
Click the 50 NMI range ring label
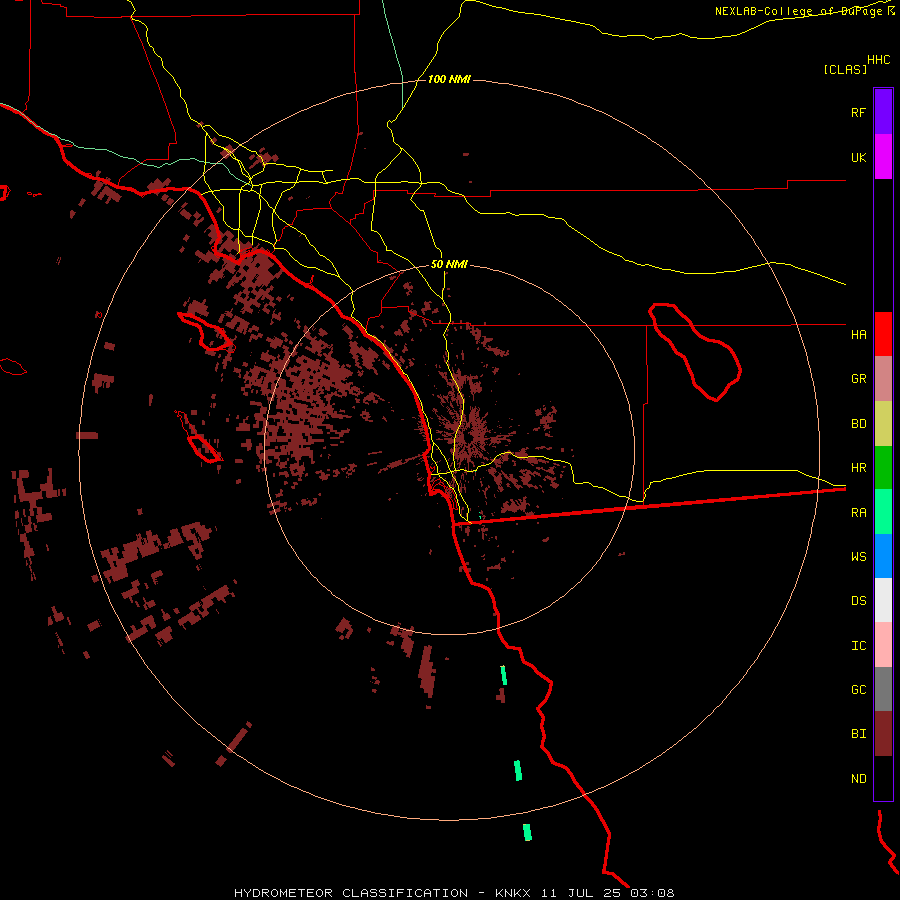click(x=449, y=264)
